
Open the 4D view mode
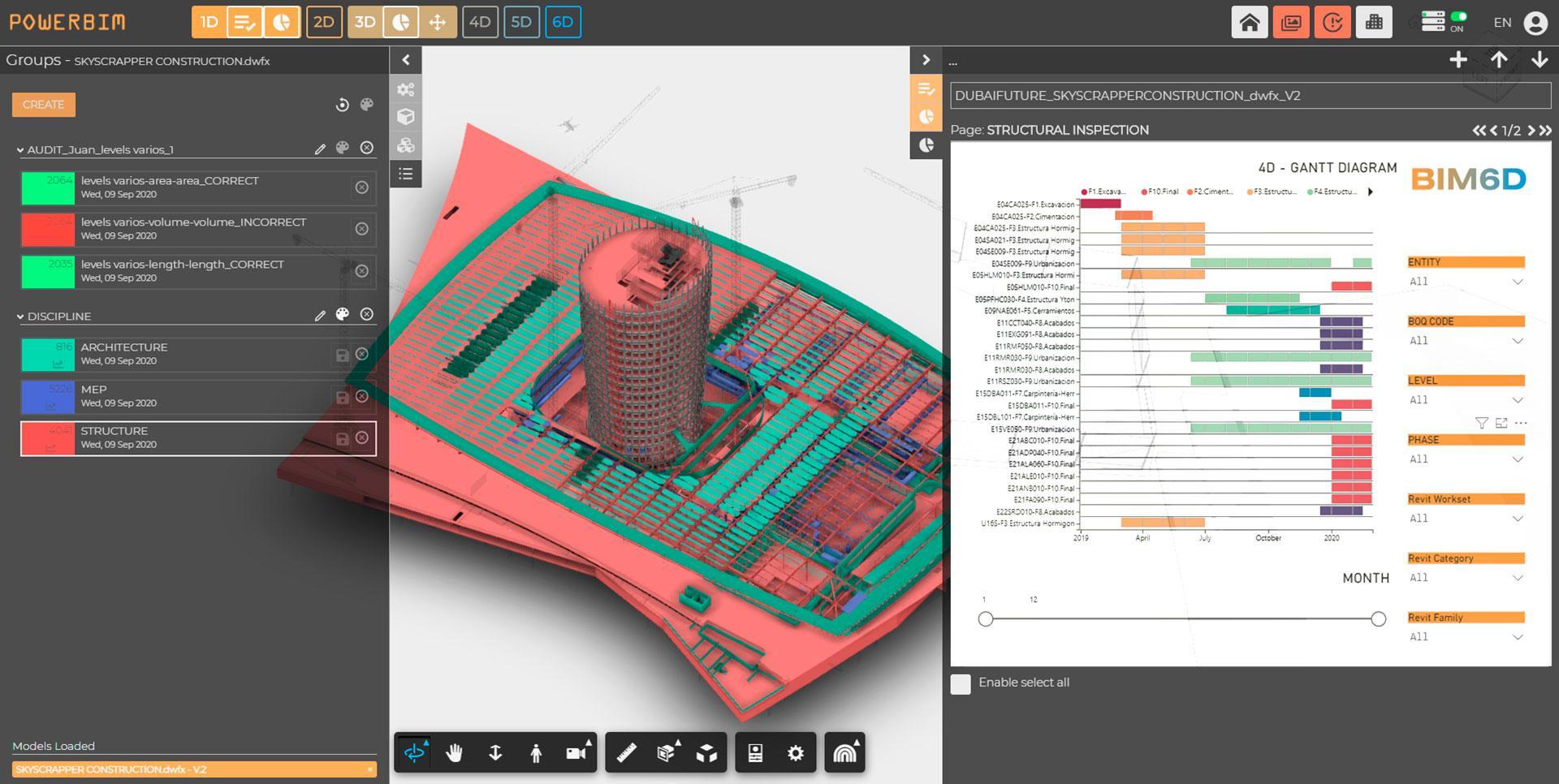tap(480, 22)
